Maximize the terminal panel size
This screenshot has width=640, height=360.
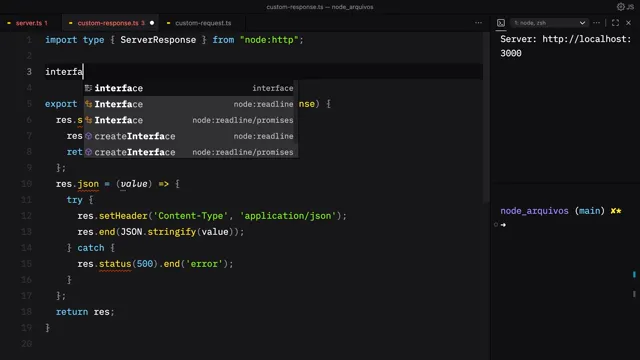point(615,23)
